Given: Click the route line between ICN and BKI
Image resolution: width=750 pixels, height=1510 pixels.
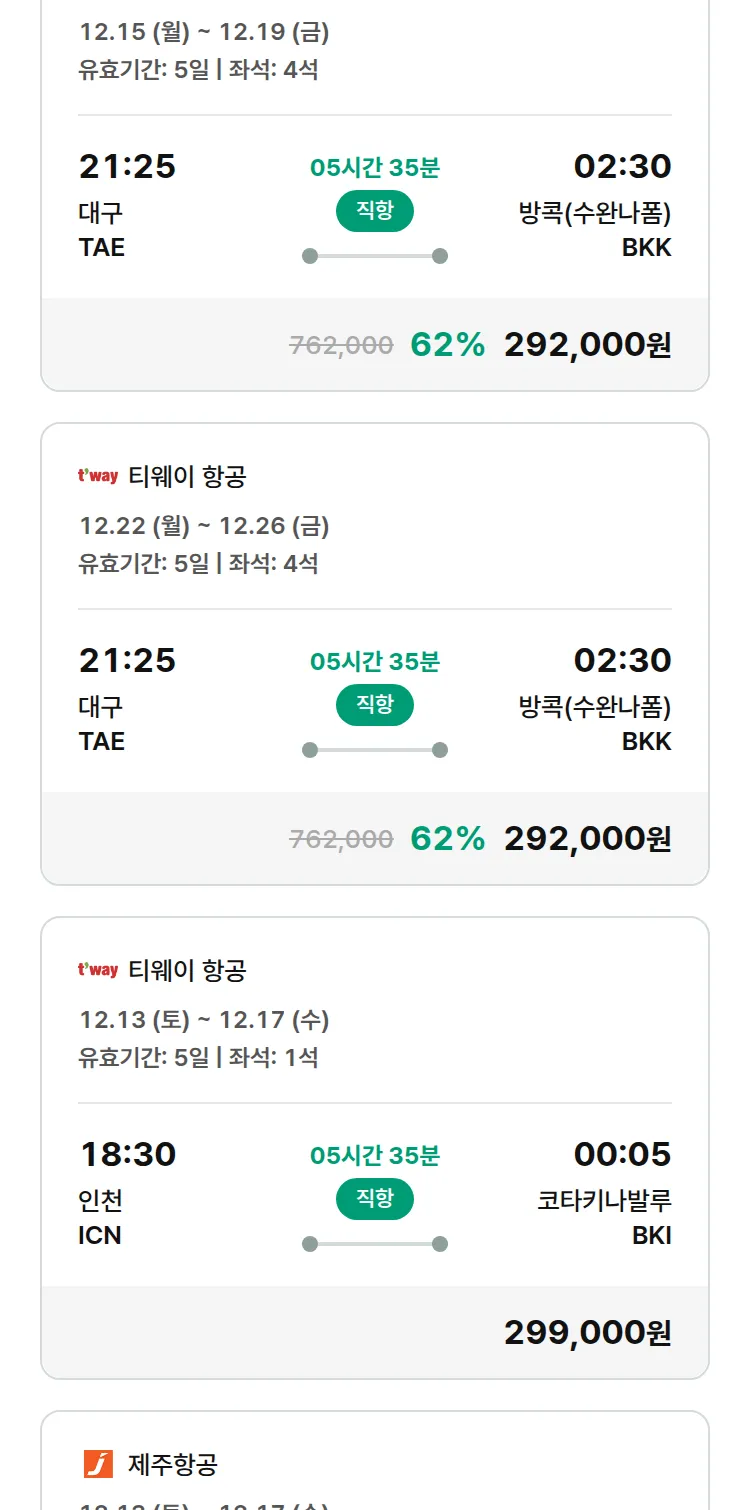Looking at the screenshot, I should 374,1244.
